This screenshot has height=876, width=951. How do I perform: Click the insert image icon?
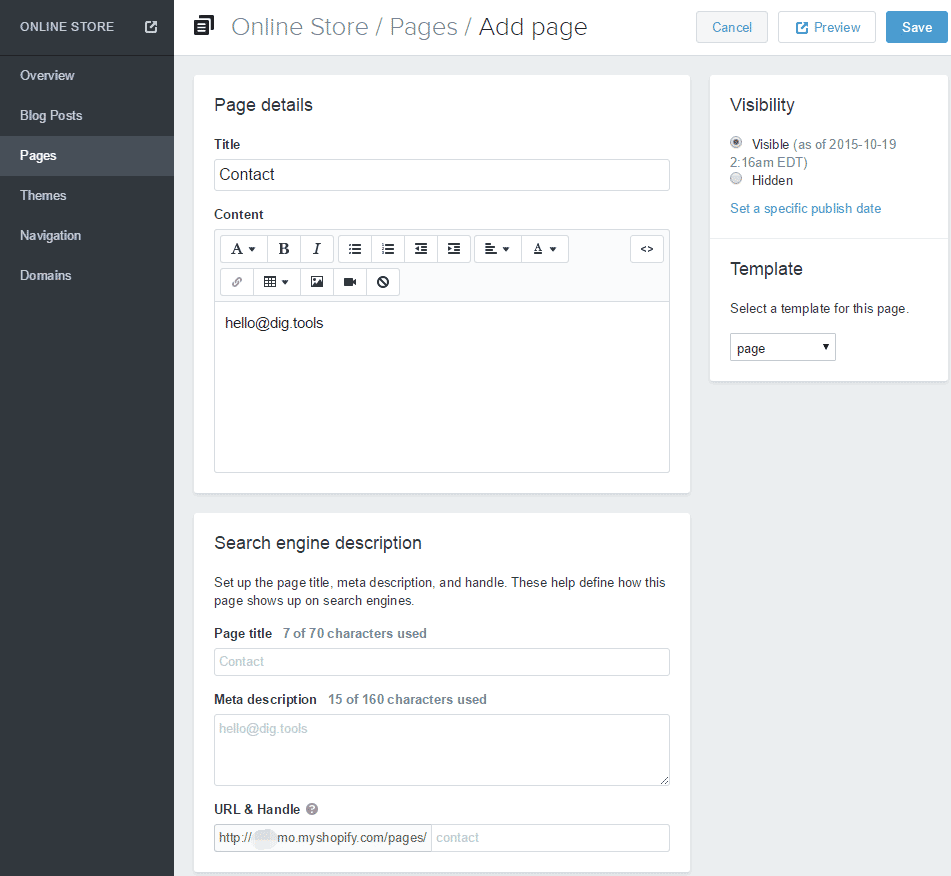coord(317,282)
